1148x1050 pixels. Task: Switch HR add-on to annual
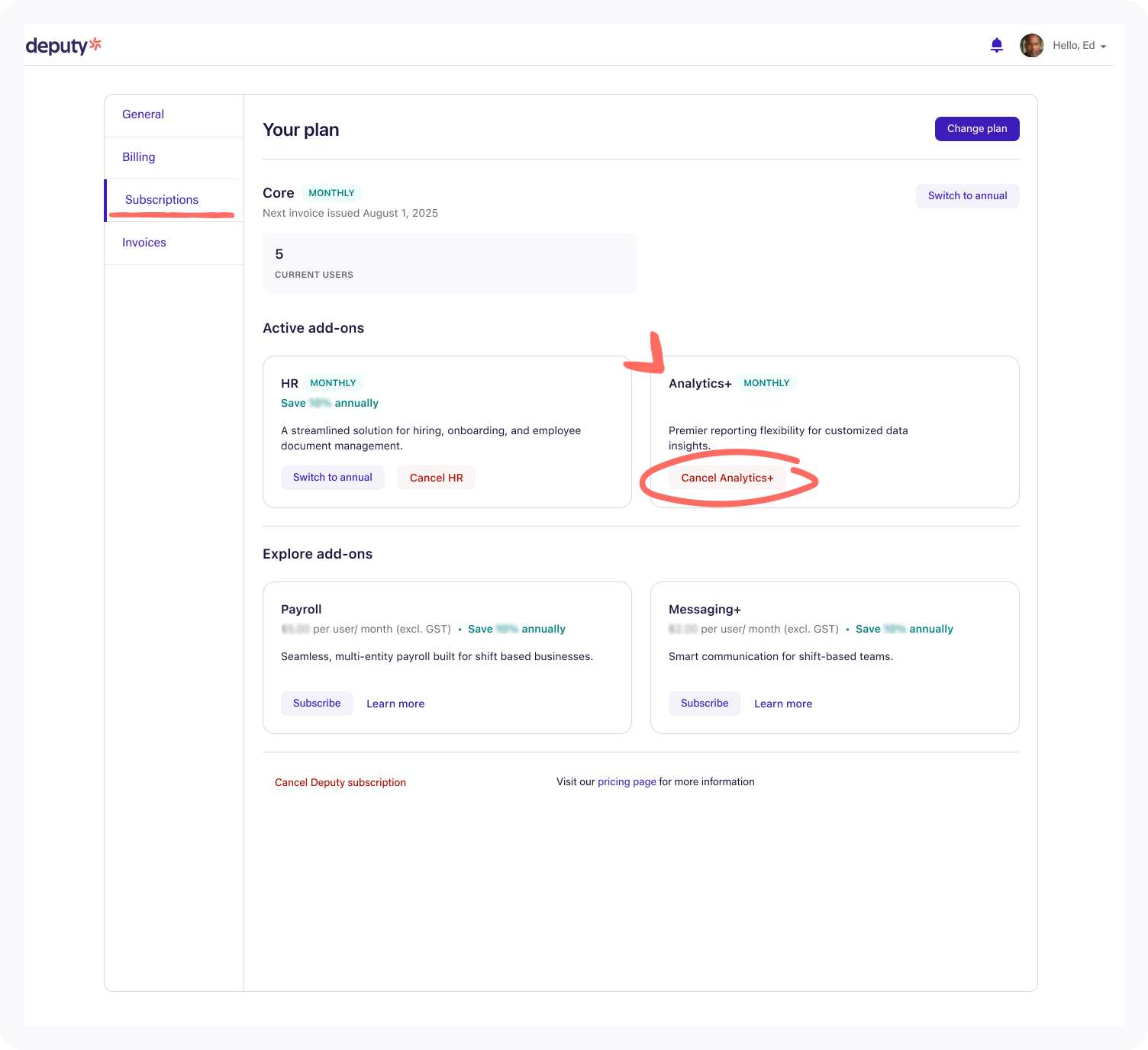[x=332, y=477]
